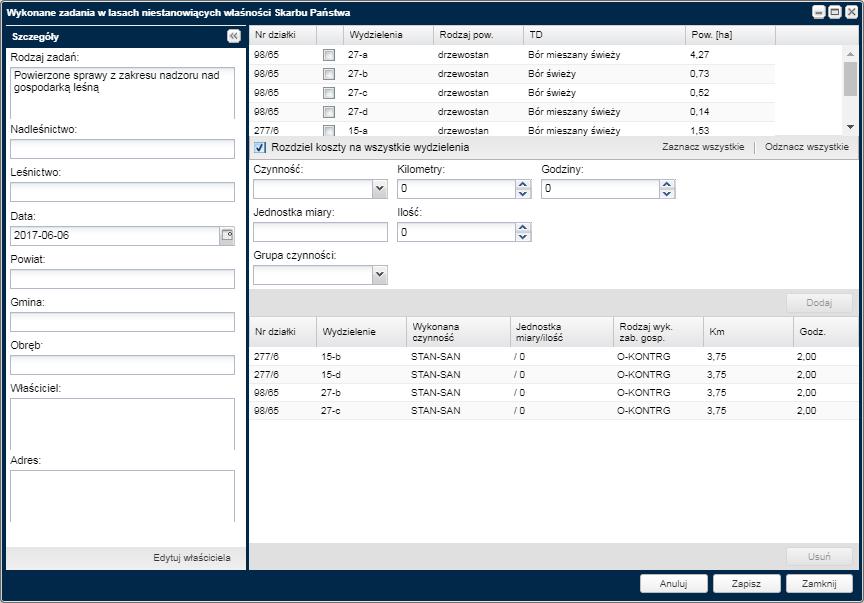The image size is (864, 603).
Task: Open the Grupa czynności dropdown
Action: (x=380, y=275)
